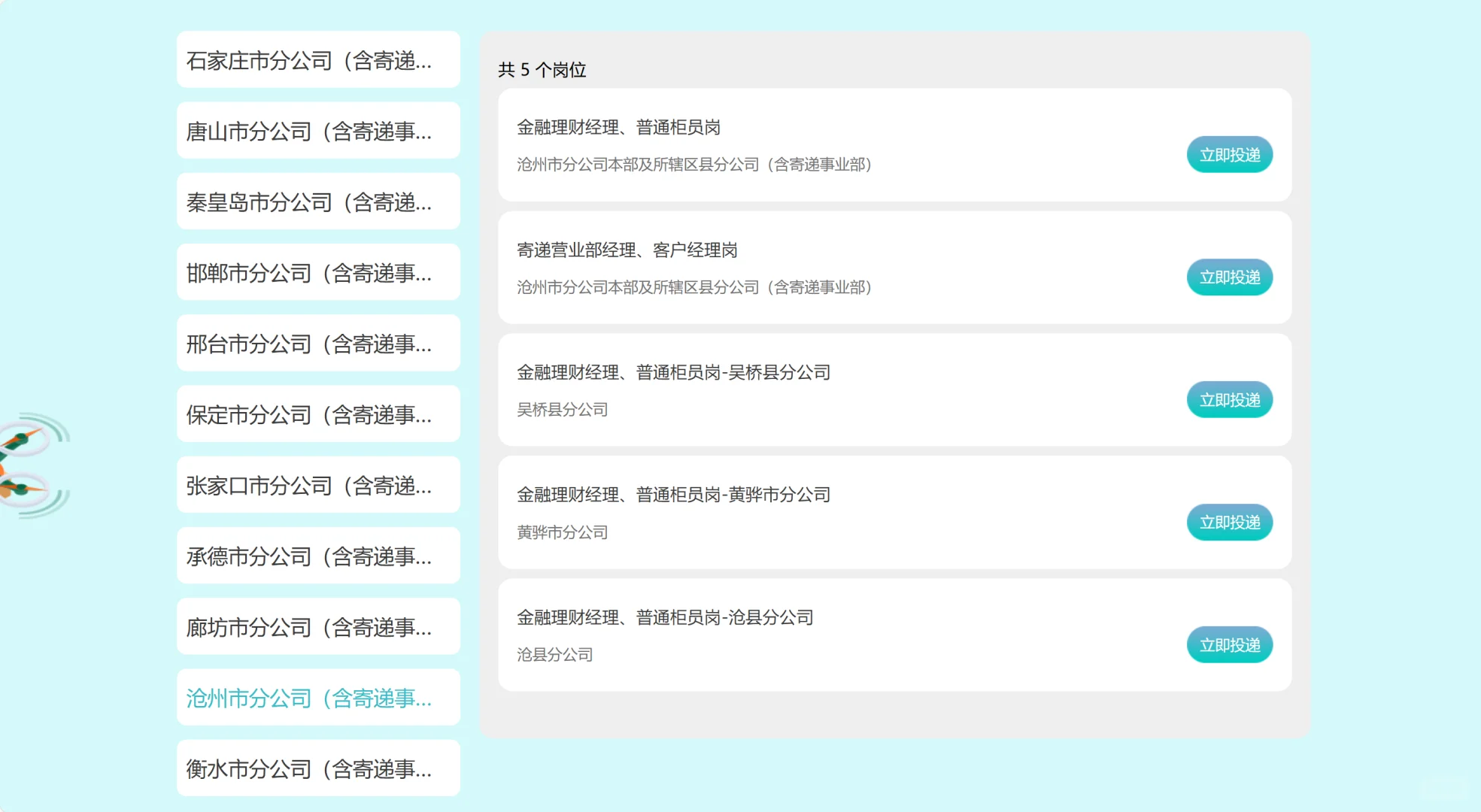Screen dimensions: 1481x812
Task: Apply to 金融理财经理、普通柜员岗 position
Action: click(x=1229, y=154)
